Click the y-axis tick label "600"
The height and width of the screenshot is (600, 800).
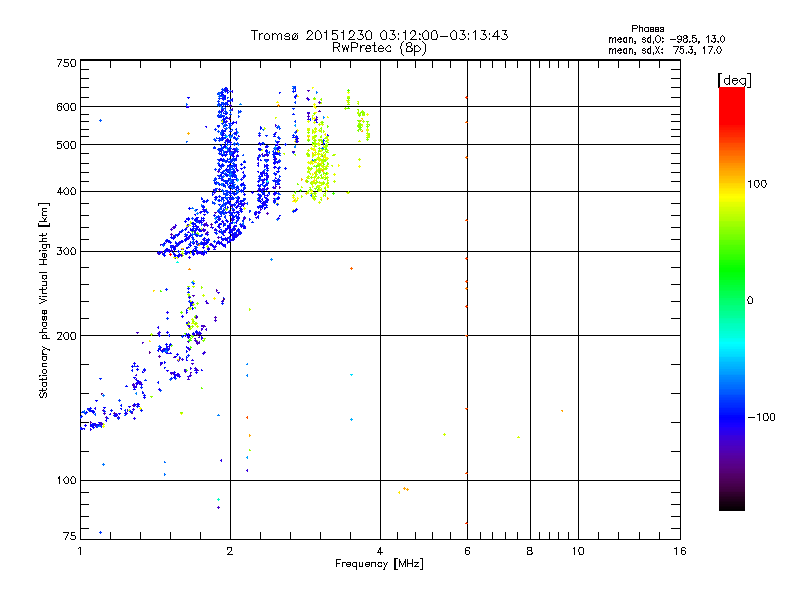point(66,107)
